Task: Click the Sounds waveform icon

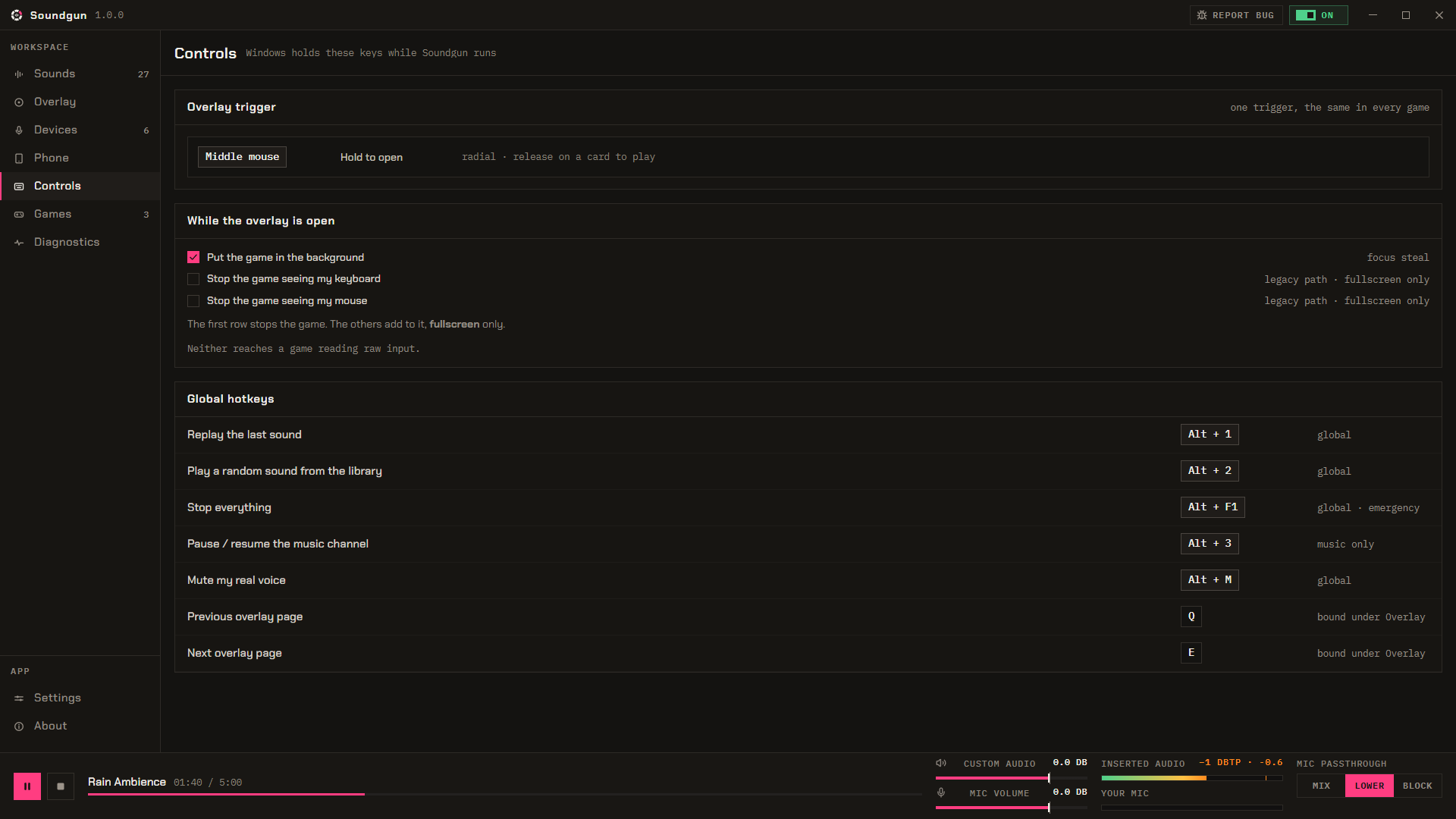Action: [x=19, y=74]
